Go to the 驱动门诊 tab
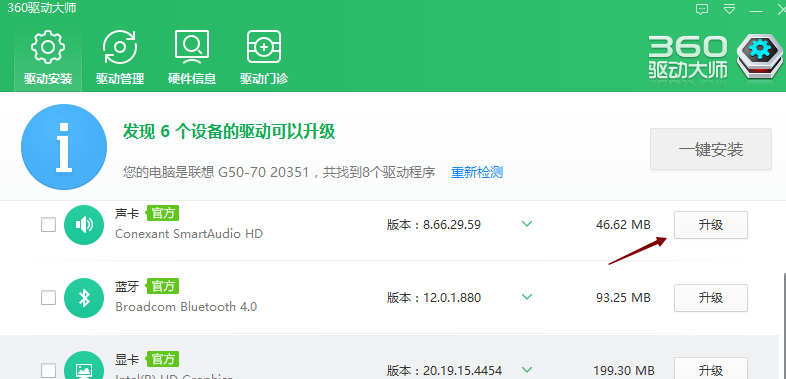 (264, 57)
